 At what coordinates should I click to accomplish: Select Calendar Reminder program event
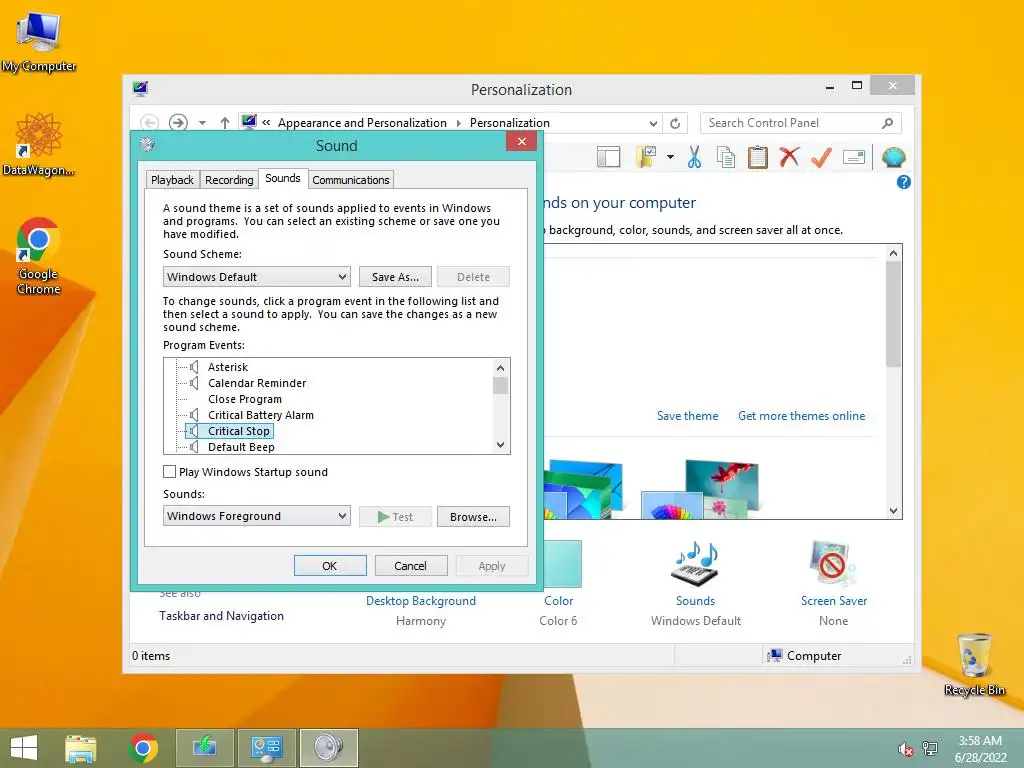[257, 383]
